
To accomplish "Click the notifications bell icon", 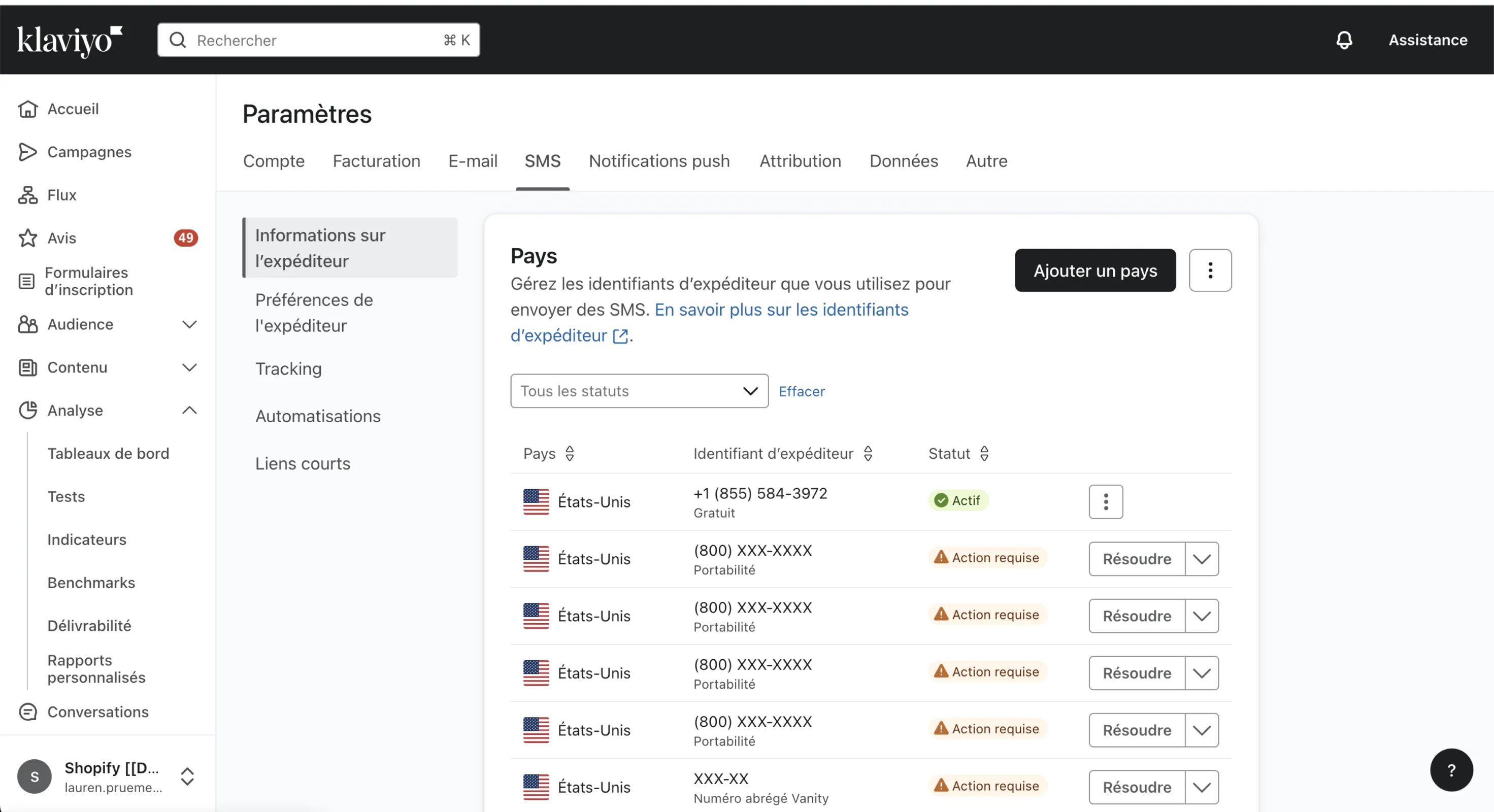I will click(1344, 40).
